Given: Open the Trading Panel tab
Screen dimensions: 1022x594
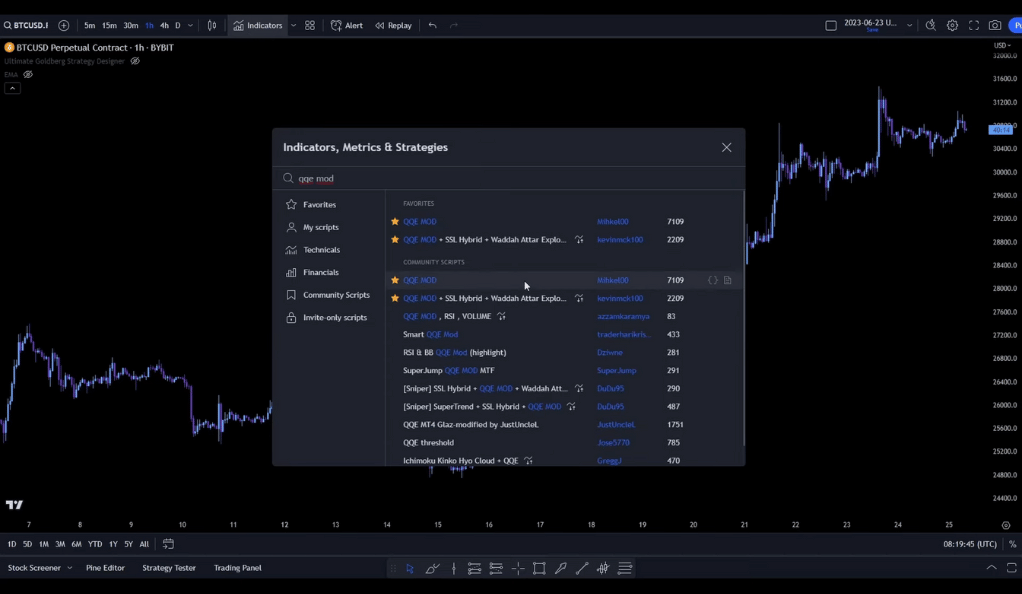Looking at the screenshot, I should coord(237,568).
